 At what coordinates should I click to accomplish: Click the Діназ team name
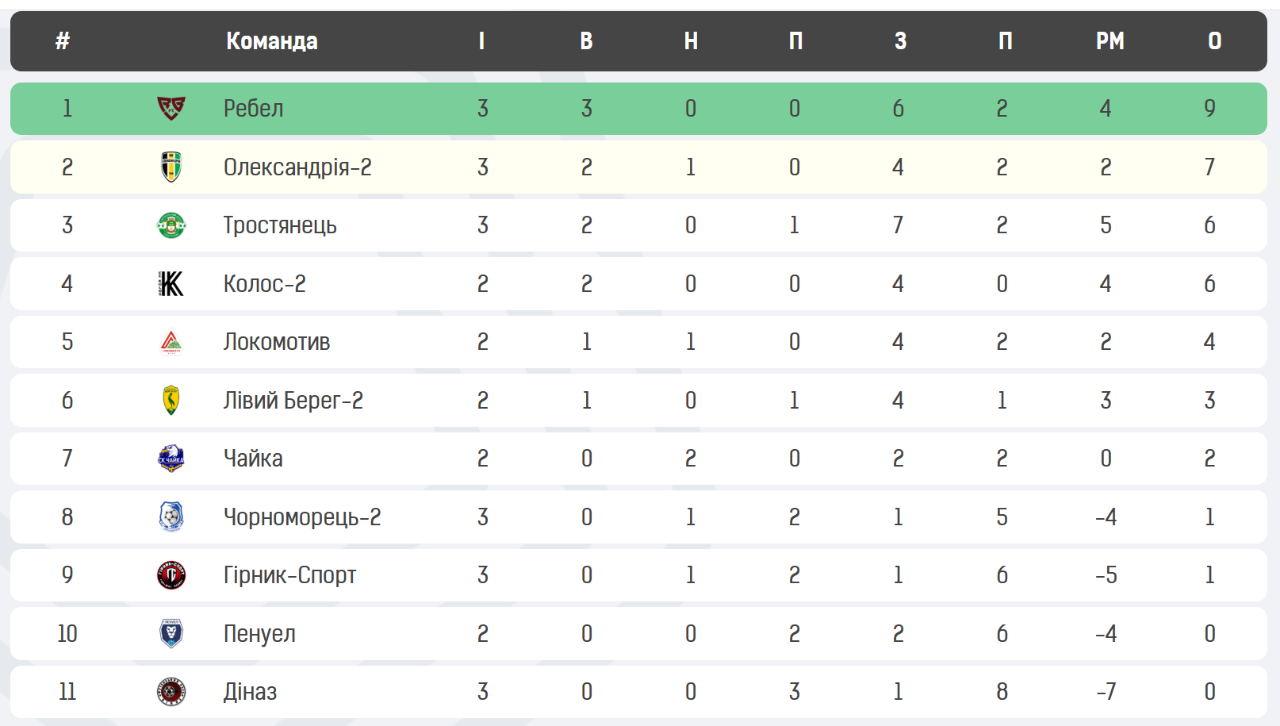pyautogui.click(x=250, y=692)
